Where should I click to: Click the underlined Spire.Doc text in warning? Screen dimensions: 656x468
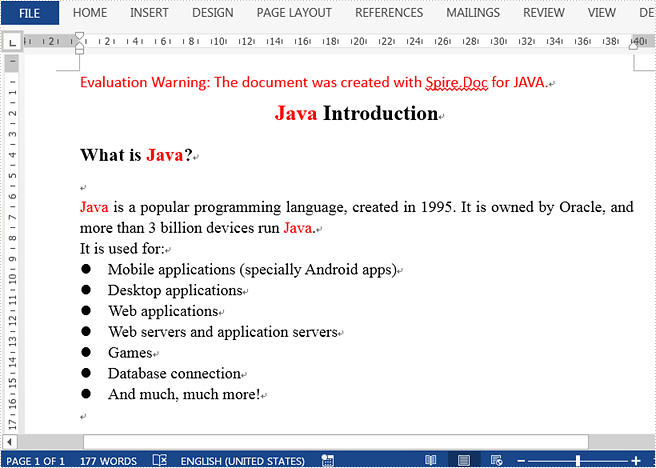pos(455,82)
